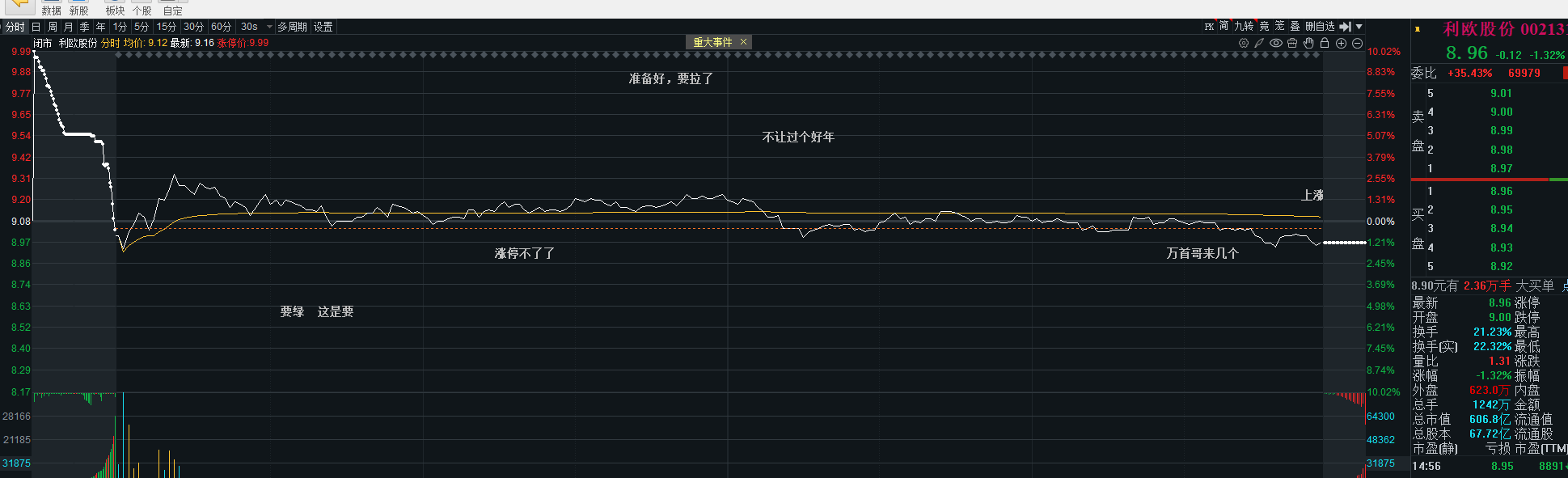Click the comment text 不让过个好年
The image size is (1568, 478).
(798, 137)
